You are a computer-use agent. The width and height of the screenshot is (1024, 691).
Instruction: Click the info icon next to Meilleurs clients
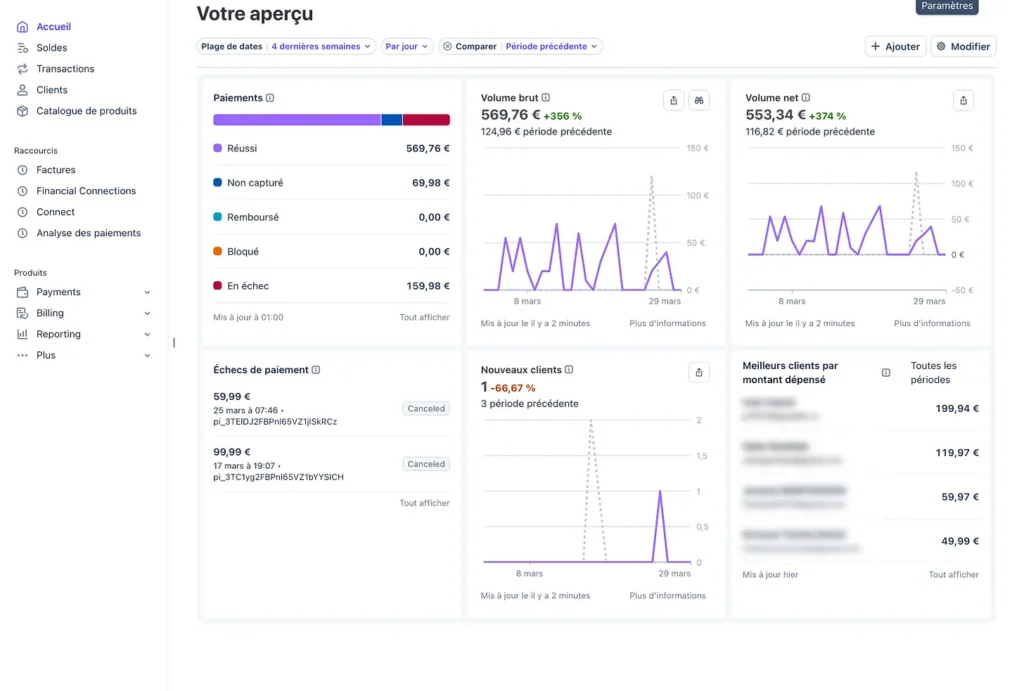[x=886, y=373]
